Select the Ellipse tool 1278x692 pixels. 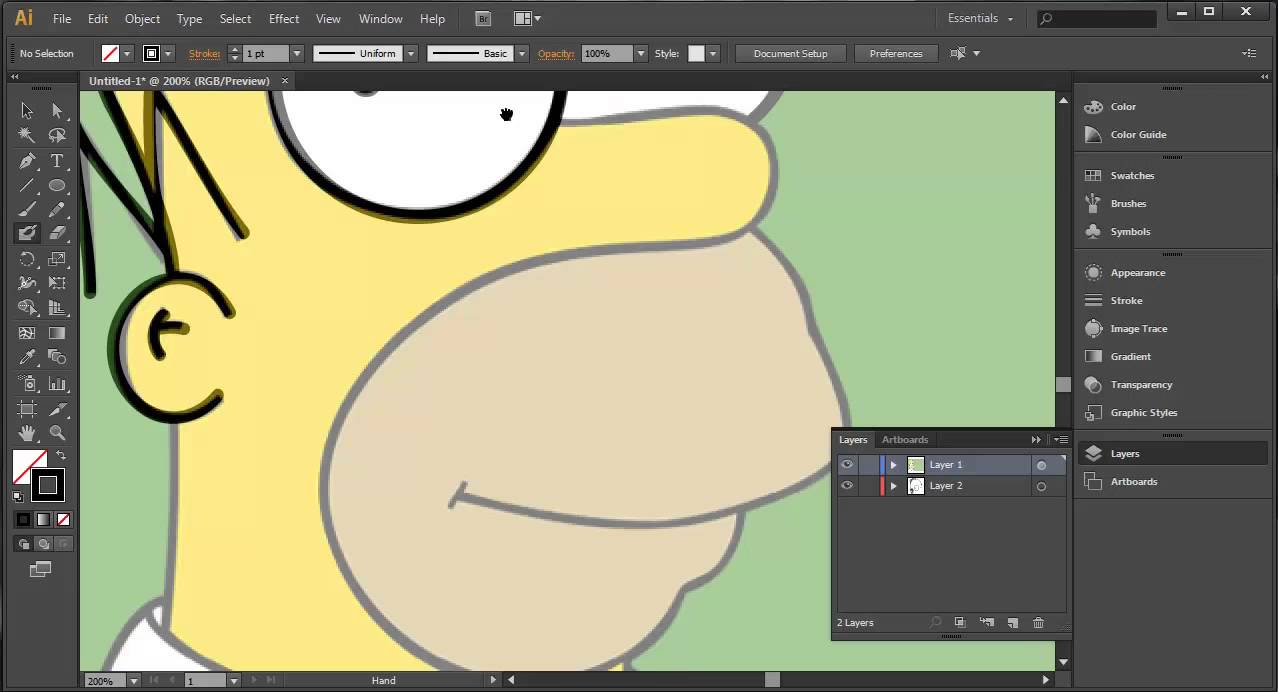(57, 186)
